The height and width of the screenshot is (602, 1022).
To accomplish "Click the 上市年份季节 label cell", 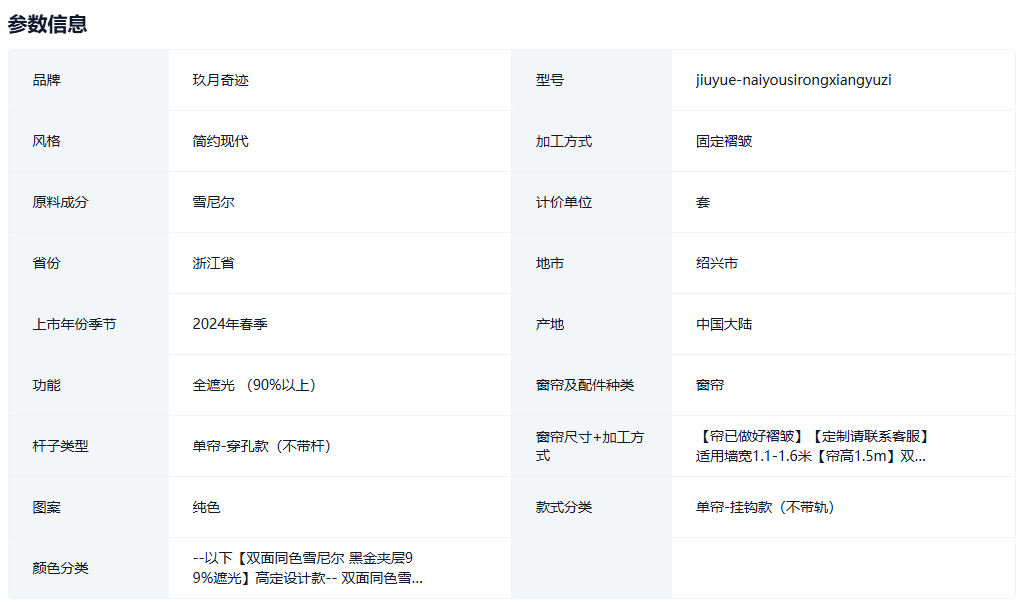I will pos(74,324).
